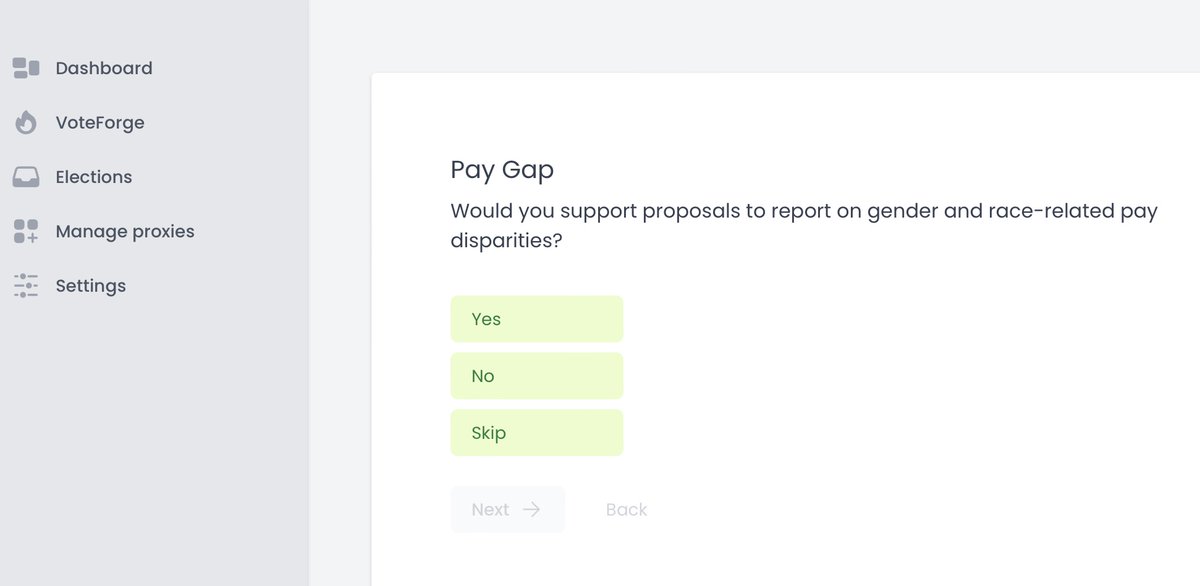Go Back to the previous question

[x=627, y=509]
